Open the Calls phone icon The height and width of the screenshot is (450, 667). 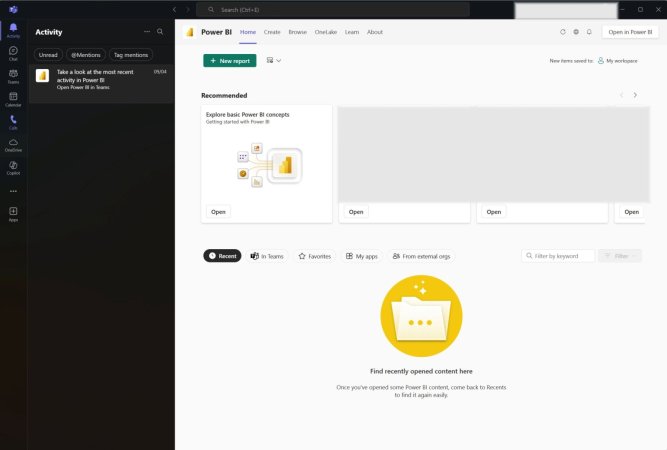tap(13, 122)
